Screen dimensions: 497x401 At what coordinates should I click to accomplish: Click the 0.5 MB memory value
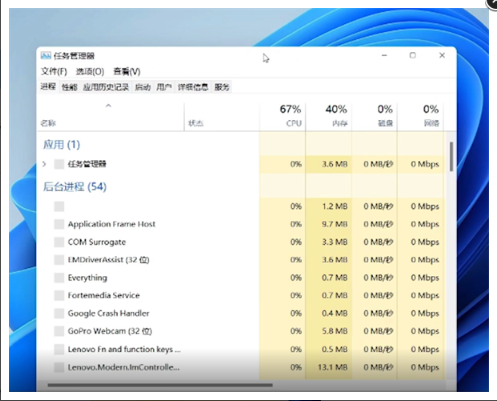[335, 349]
